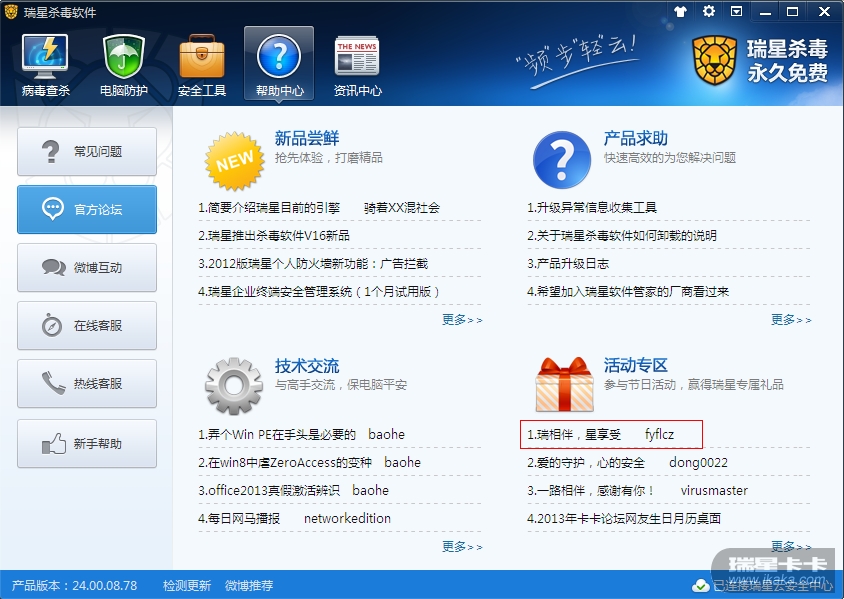Open post 弄个Win PE在手头是必要的
Image resolution: width=844 pixels, height=599 pixels.
point(277,434)
